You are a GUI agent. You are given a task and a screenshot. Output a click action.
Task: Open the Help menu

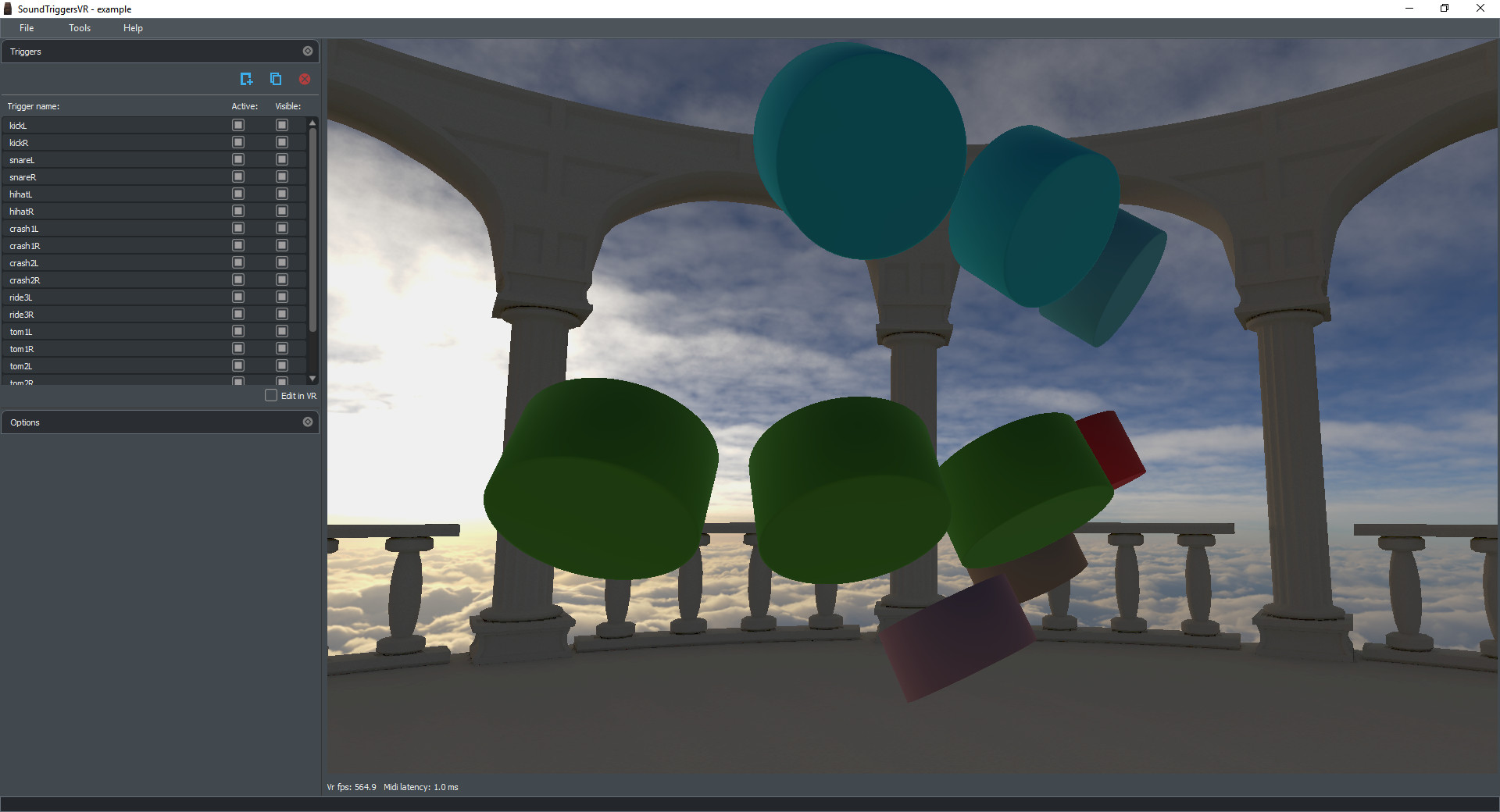pos(133,28)
